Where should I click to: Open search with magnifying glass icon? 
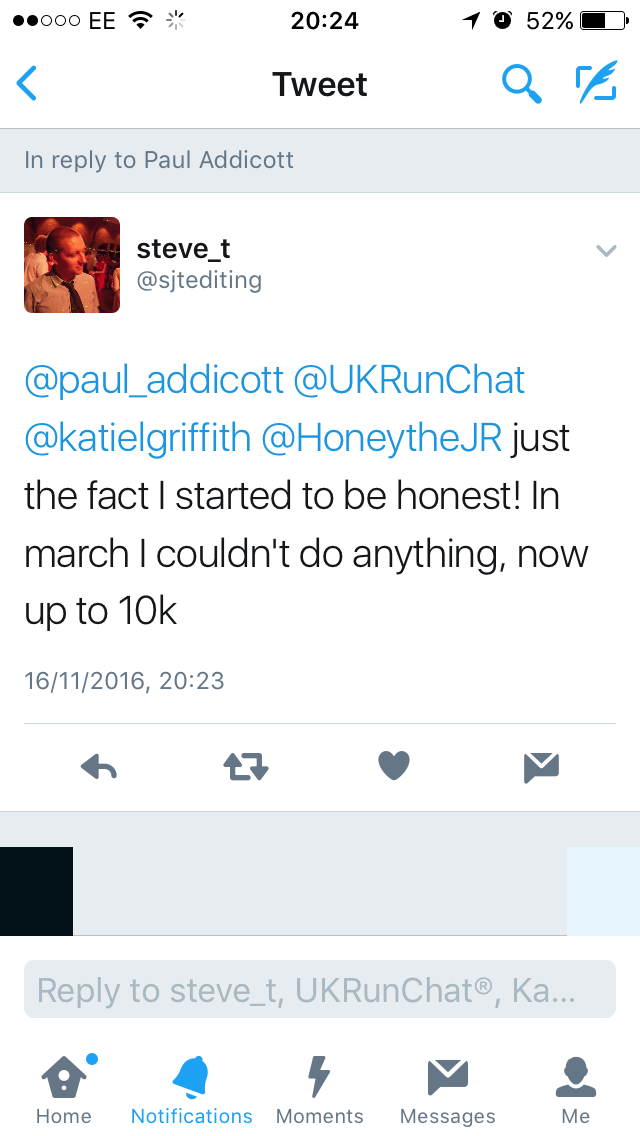521,84
